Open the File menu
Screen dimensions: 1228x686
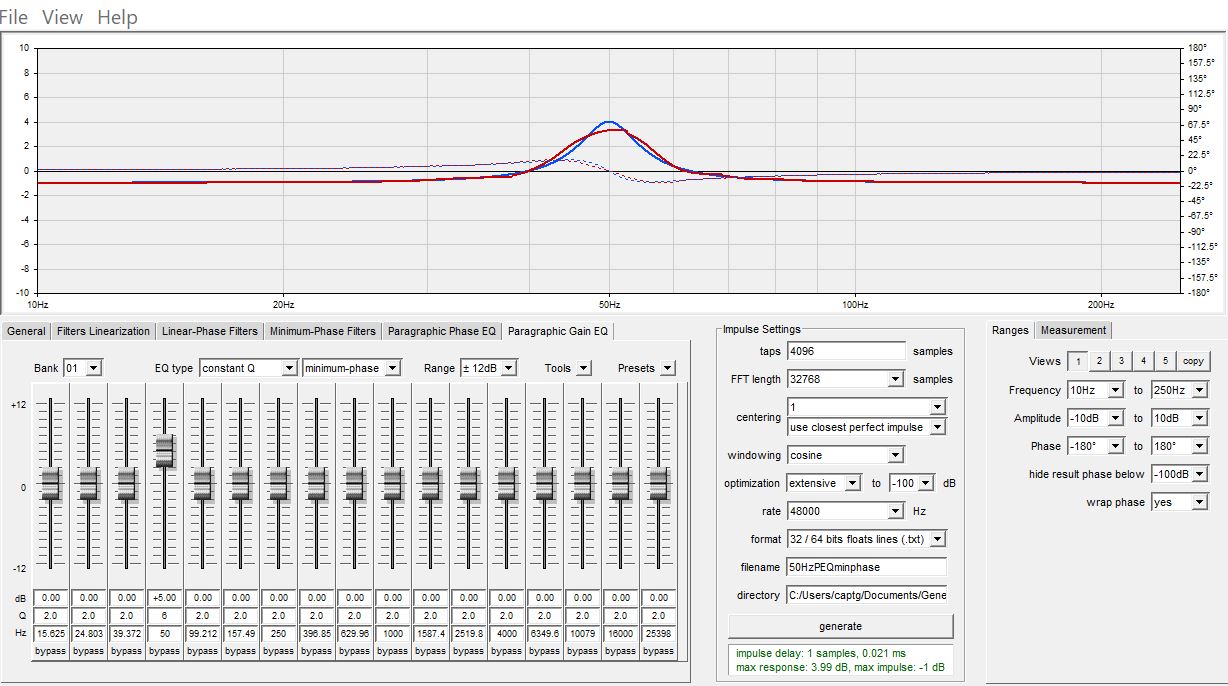pyautogui.click(x=14, y=17)
